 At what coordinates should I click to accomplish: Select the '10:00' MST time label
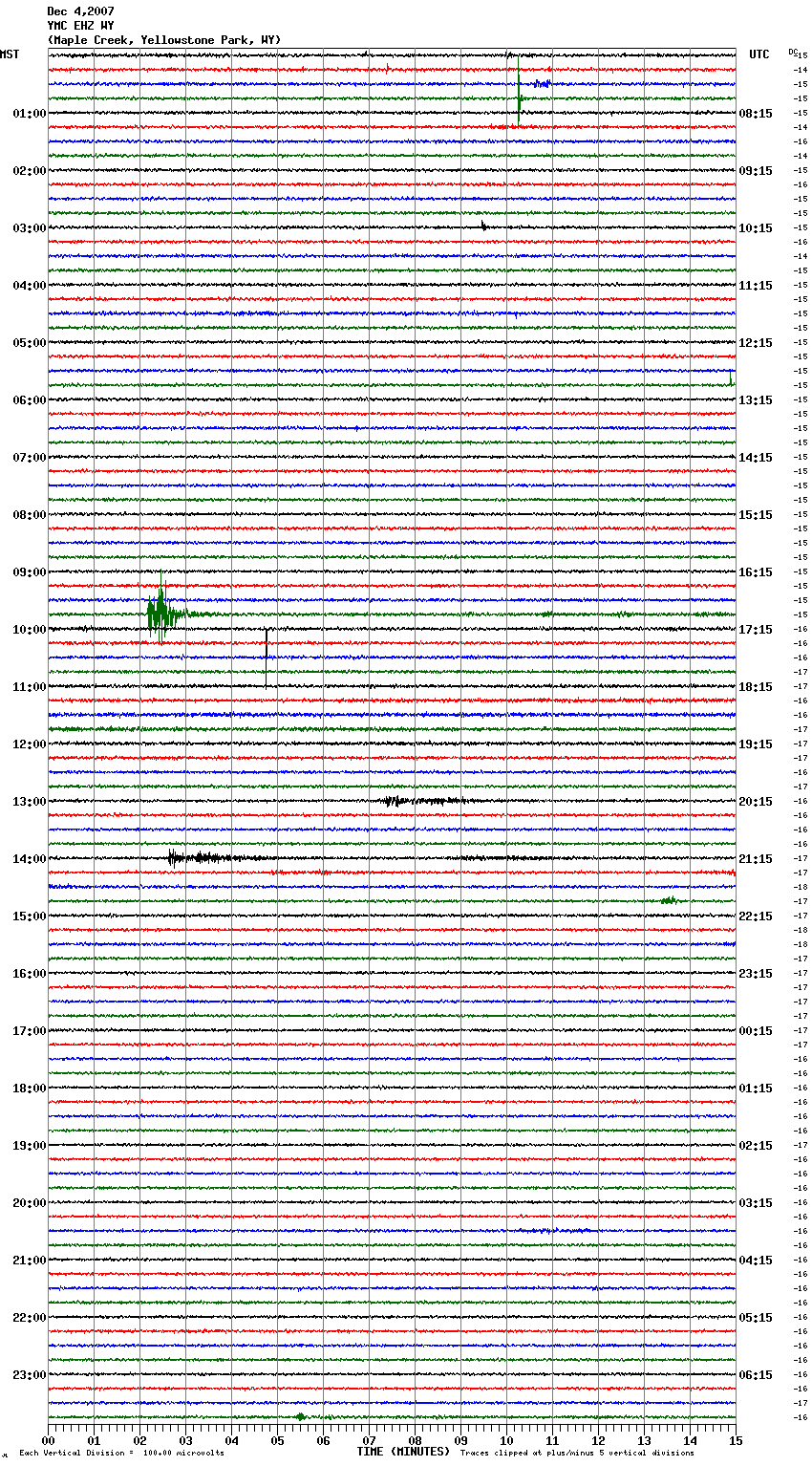[30, 630]
